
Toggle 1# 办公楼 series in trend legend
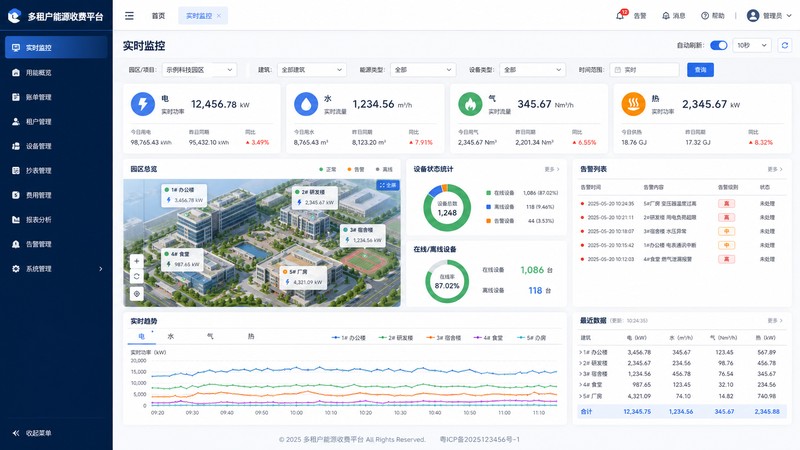point(349,338)
